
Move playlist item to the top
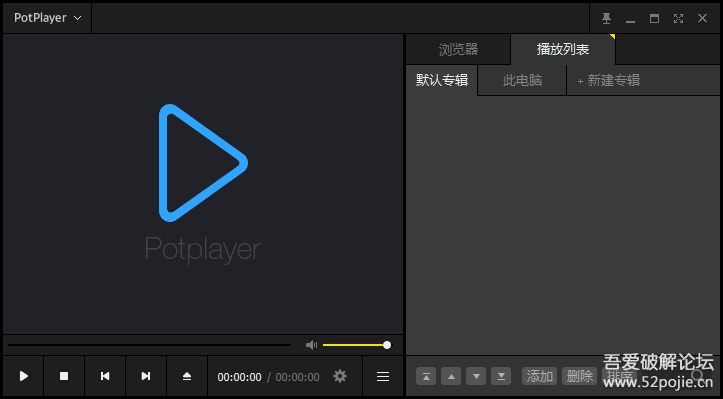click(426, 376)
